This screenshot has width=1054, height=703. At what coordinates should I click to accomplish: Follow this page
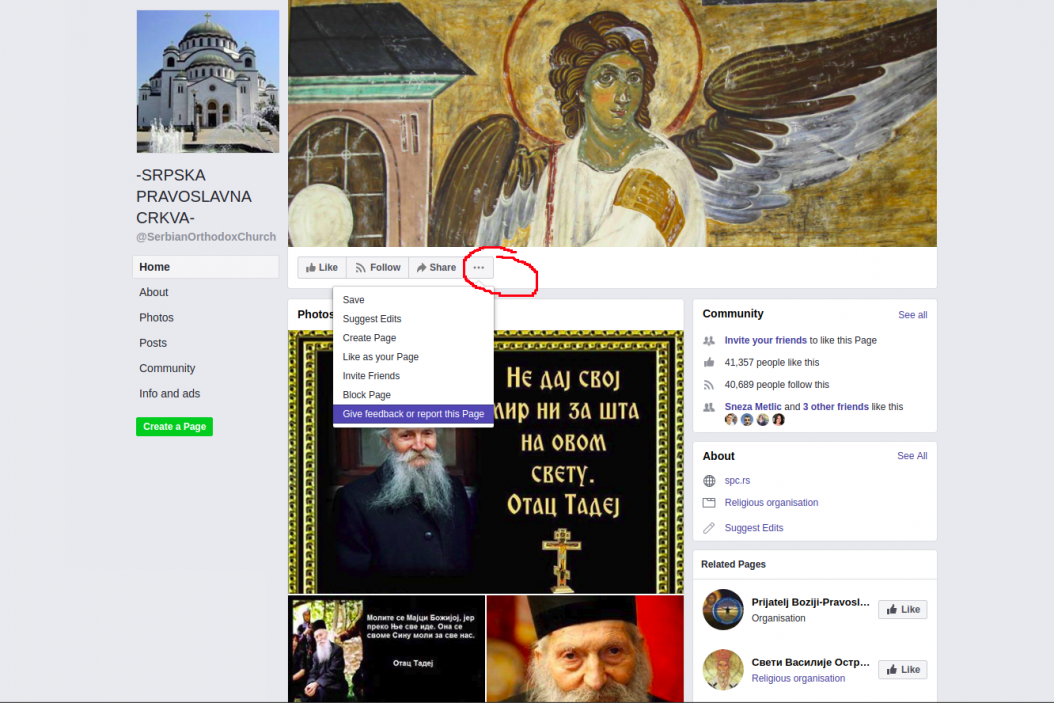pos(378,267)
